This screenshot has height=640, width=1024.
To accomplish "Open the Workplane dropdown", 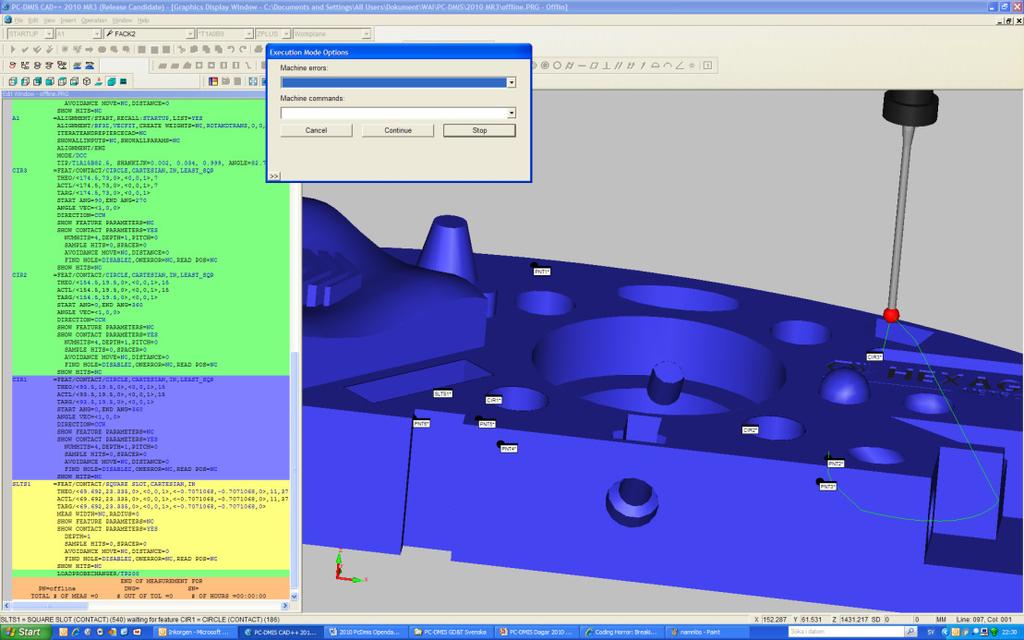I will [x=366, y=33].
